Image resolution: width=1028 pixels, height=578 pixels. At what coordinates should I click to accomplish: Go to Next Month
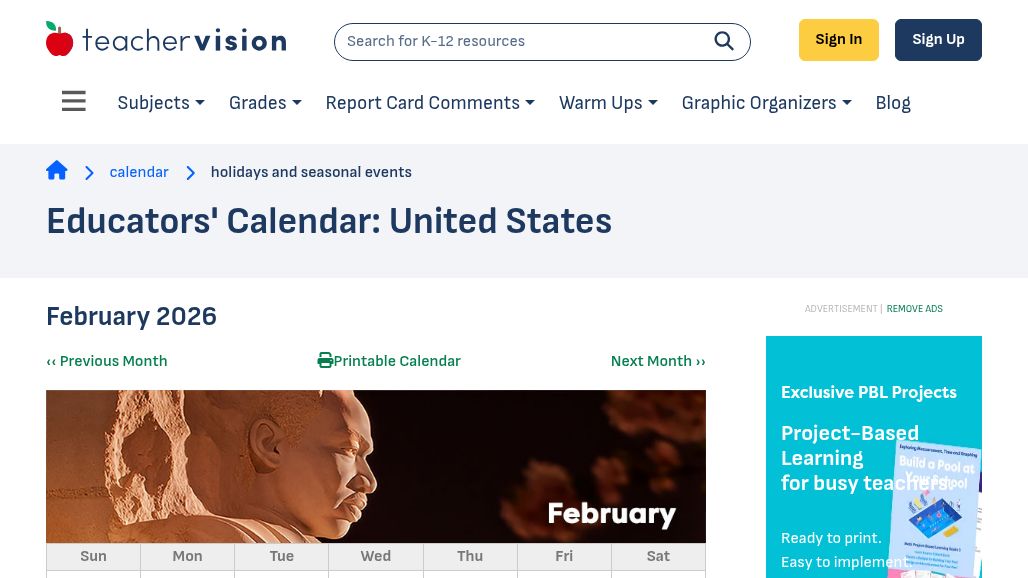[658, 361]
